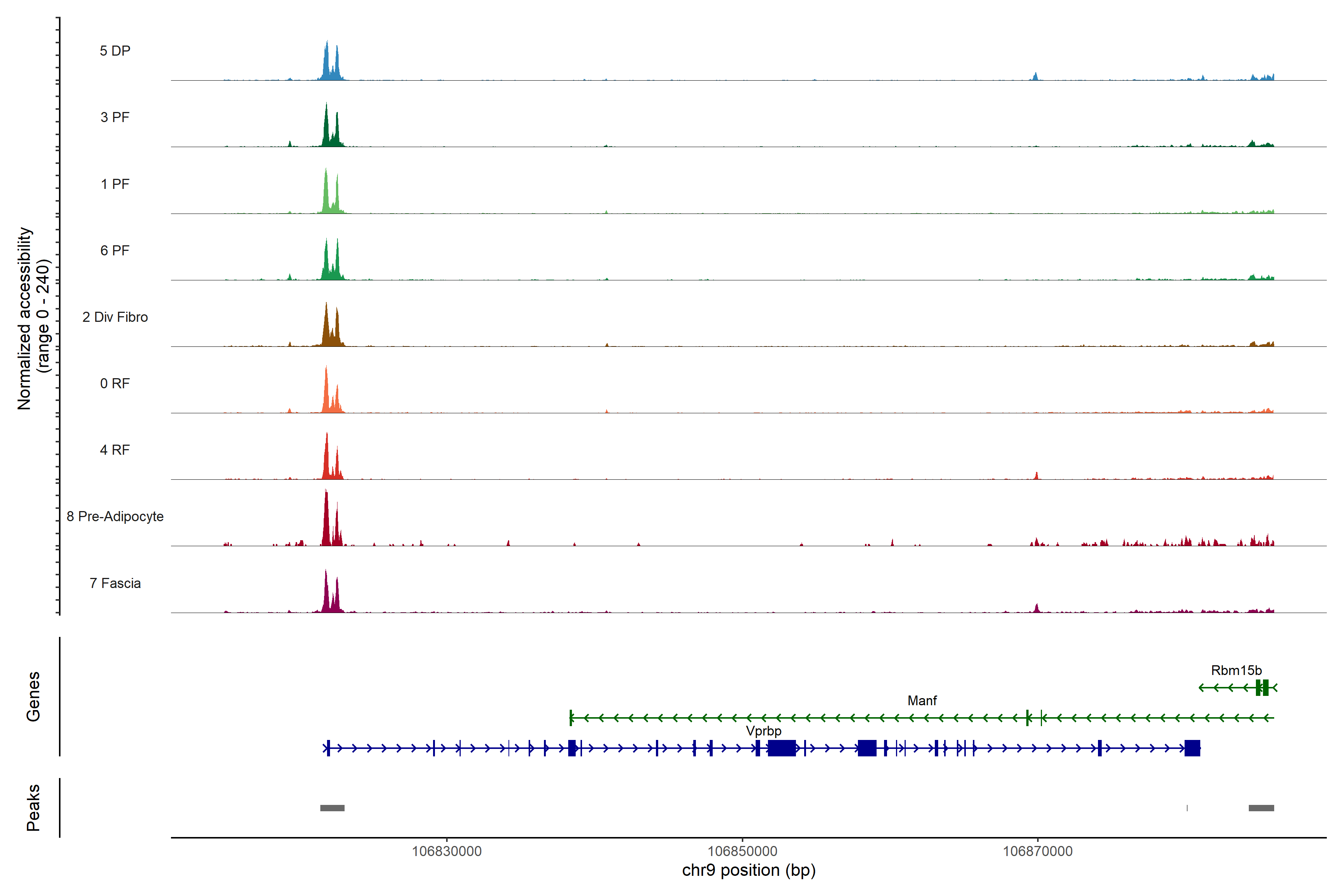The image size is (1344, 896).
Task: Click the 3 PF track label
Action: pyautogui.click(x=115, y=117)
